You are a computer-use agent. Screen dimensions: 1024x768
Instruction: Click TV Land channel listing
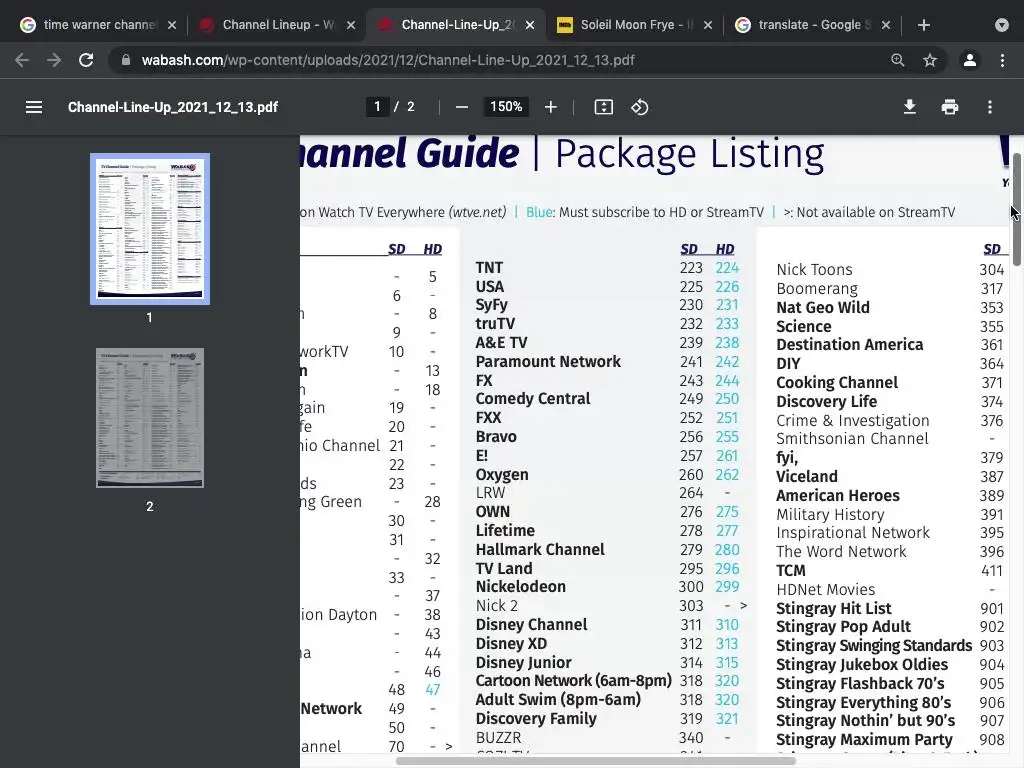(x=504, y=568)
